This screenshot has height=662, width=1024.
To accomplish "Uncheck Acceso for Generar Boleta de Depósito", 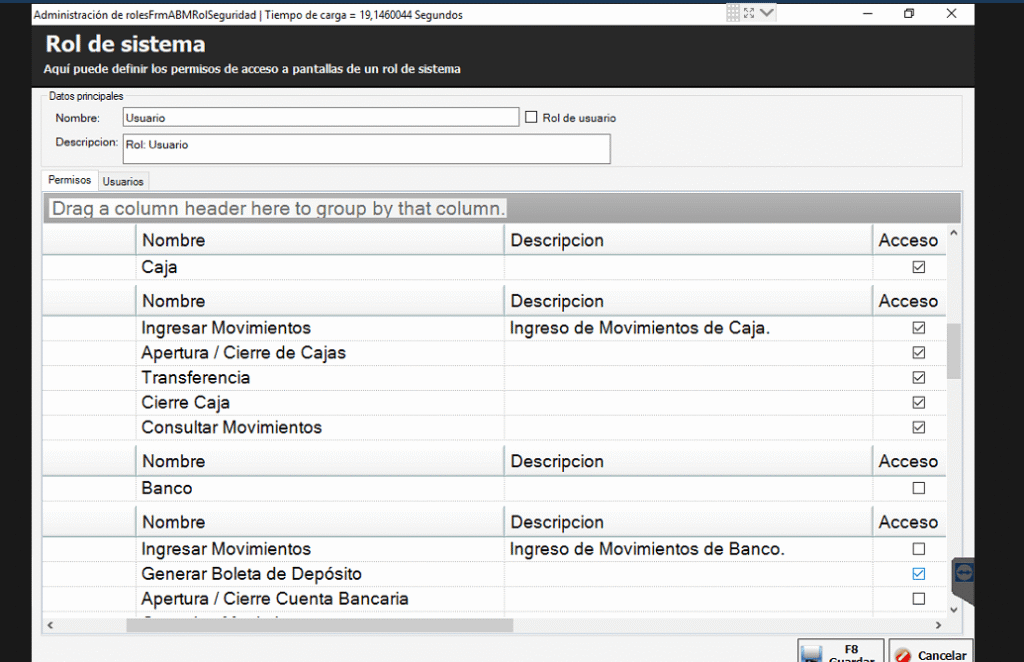I will [918, 574].
